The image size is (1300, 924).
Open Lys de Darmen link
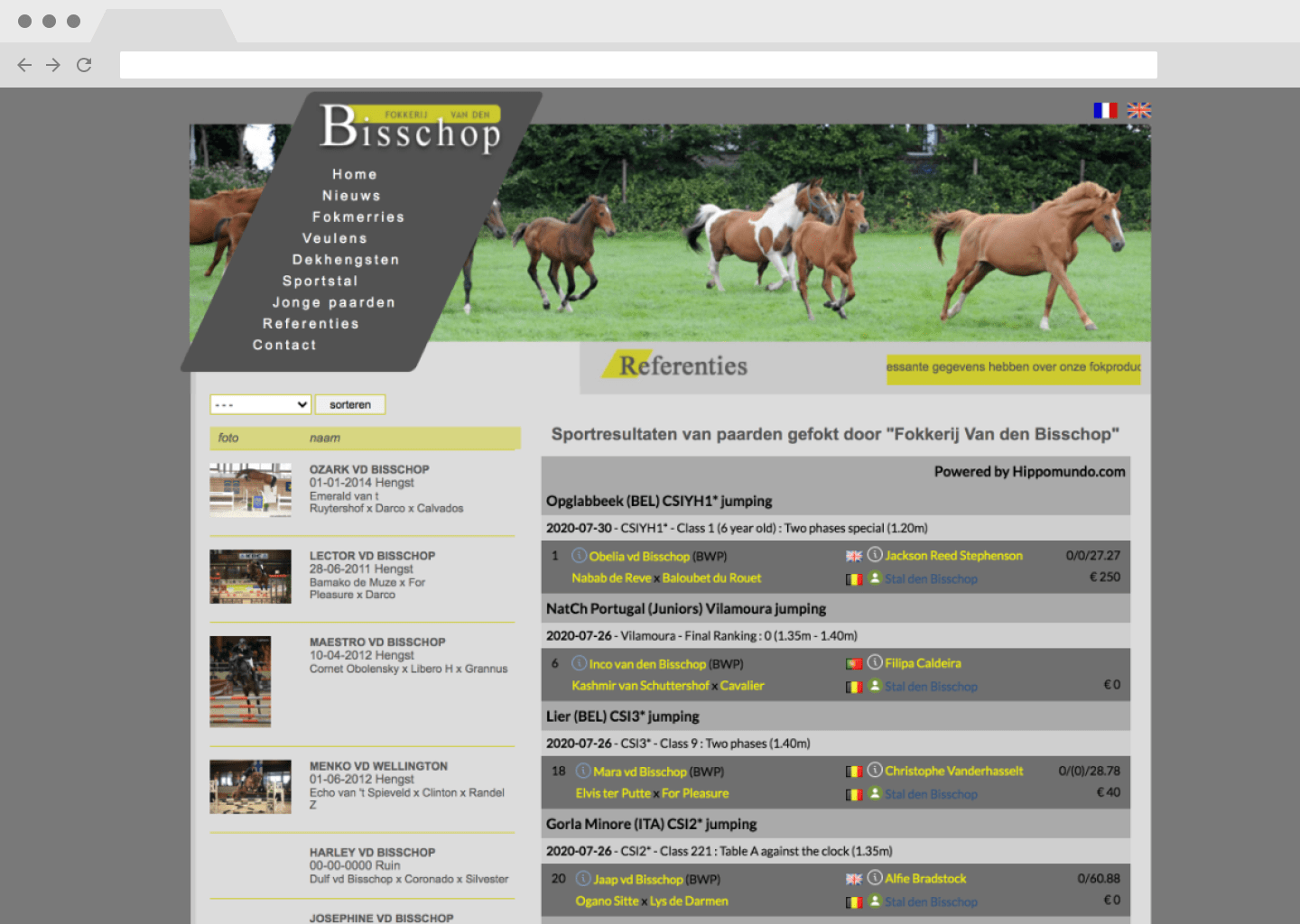689,901
